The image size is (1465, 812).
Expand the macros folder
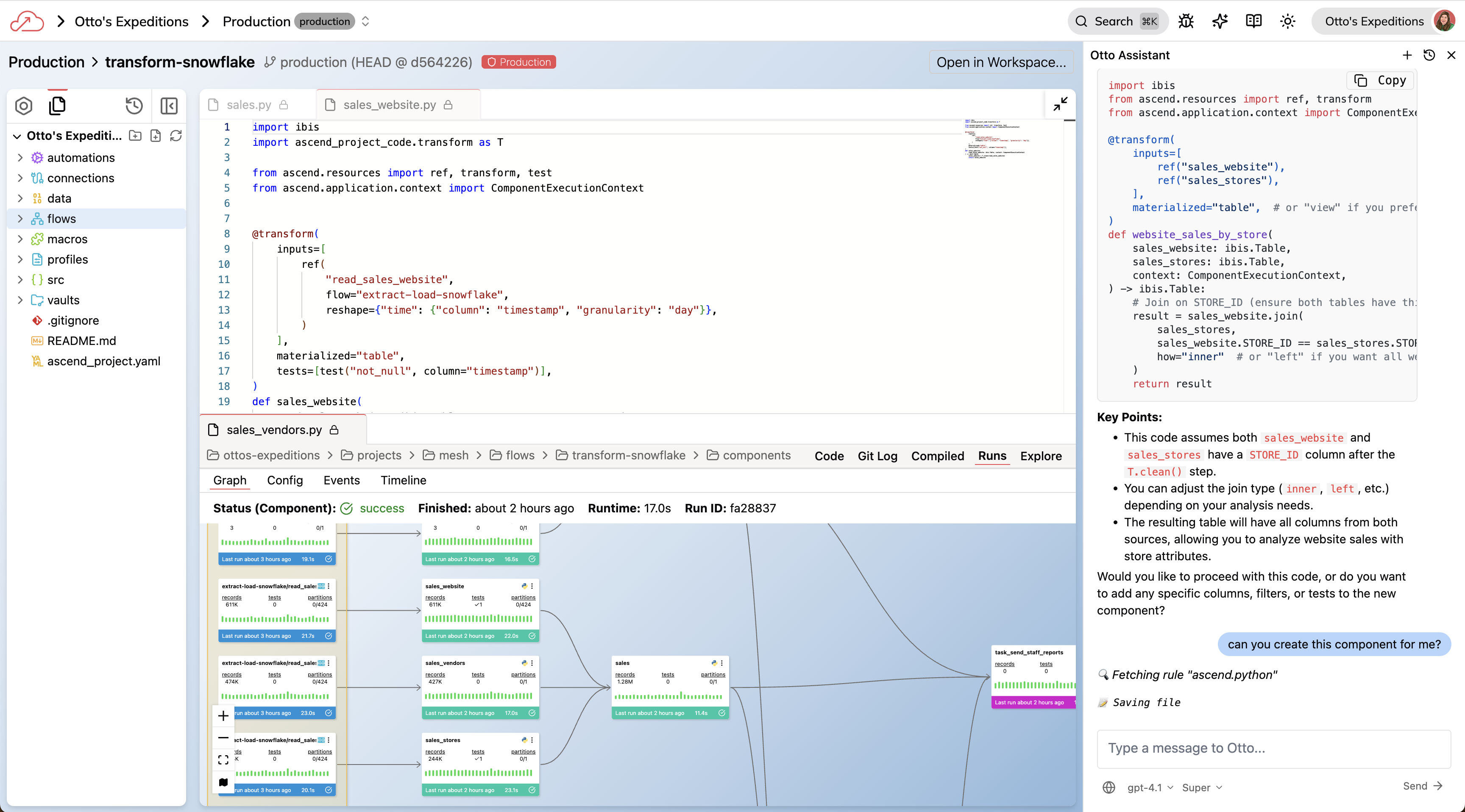pos(20,239)
